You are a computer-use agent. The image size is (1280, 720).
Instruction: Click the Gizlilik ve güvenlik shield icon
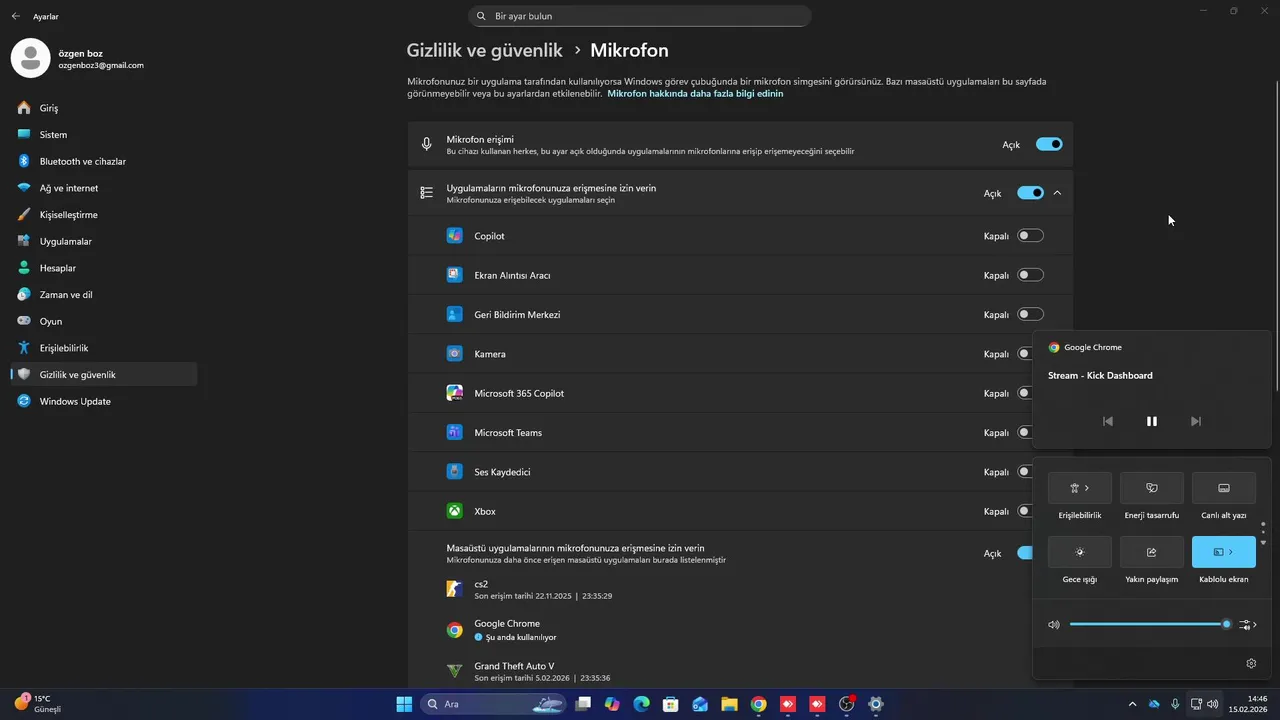tap(24, 375)
